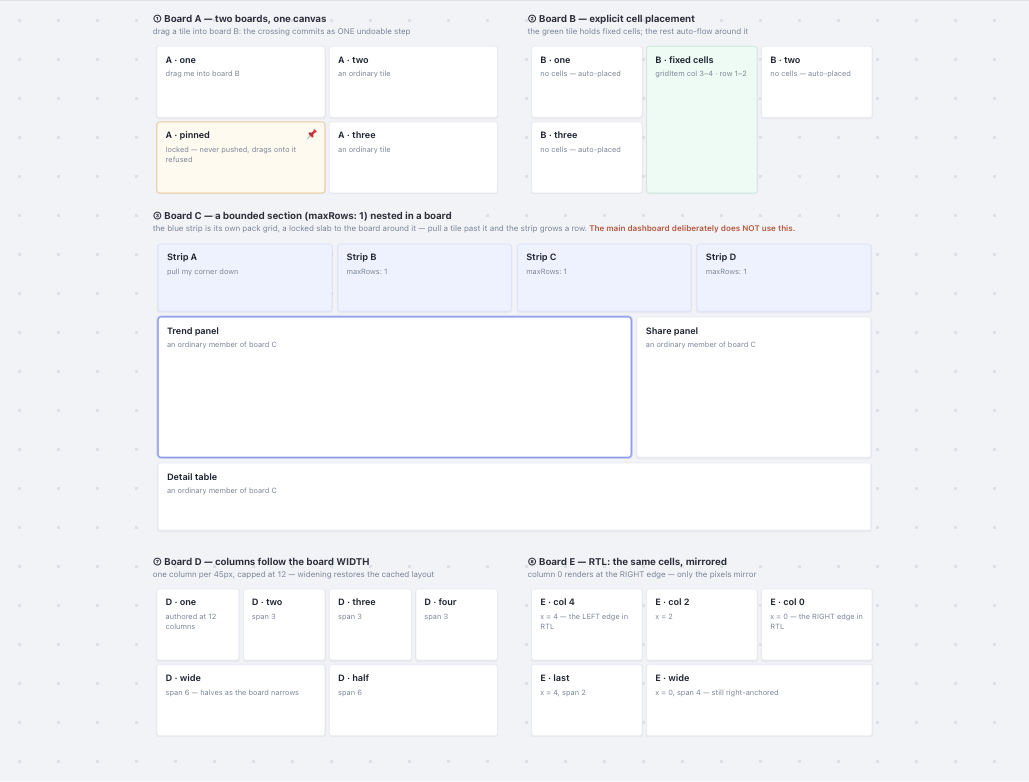Click the circled number icon beside Board B heading
Viewport: 1029px width, 782px height.
(532, 19)
